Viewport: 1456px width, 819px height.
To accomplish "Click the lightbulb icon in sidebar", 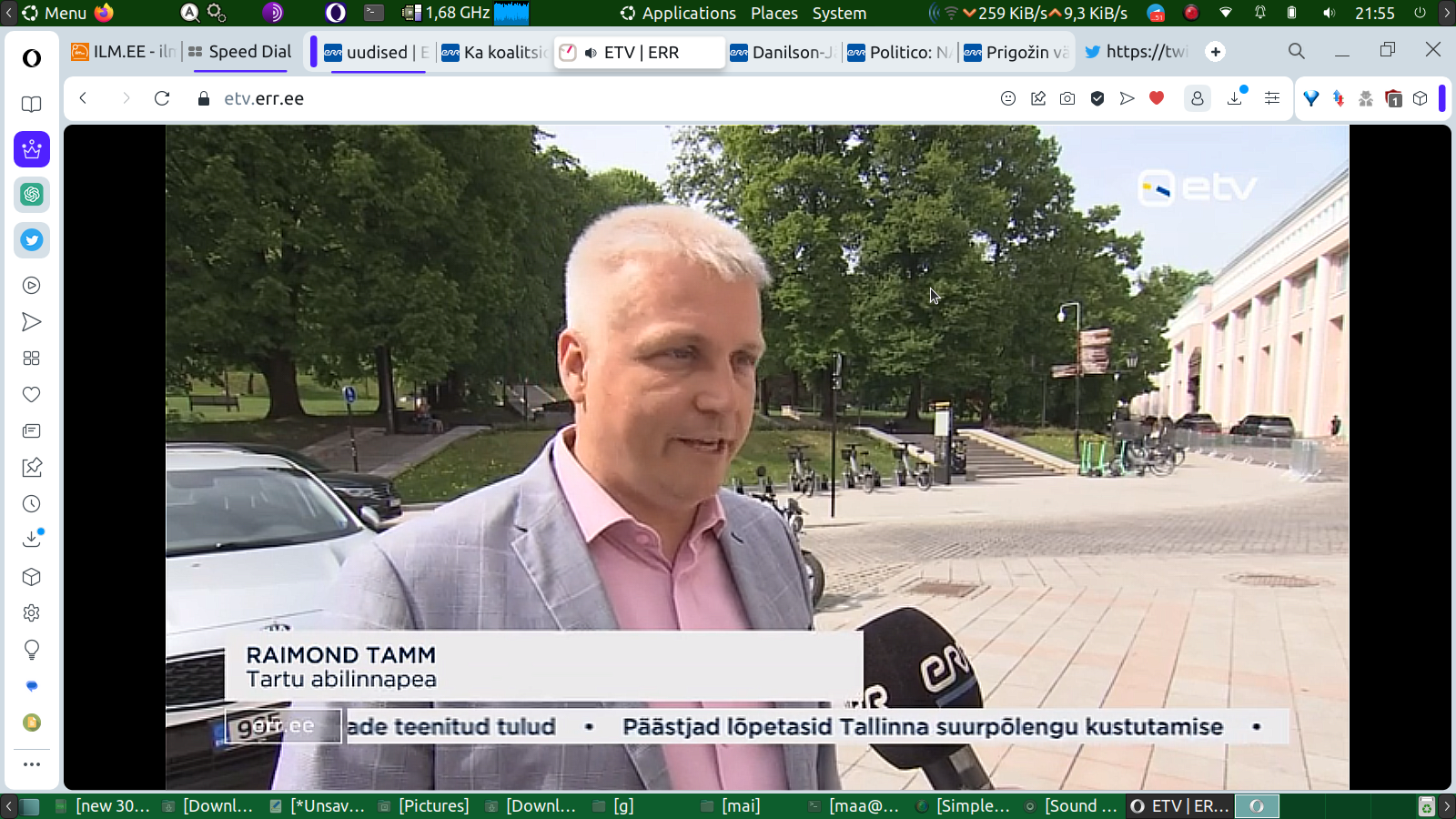I will (32, 650).
